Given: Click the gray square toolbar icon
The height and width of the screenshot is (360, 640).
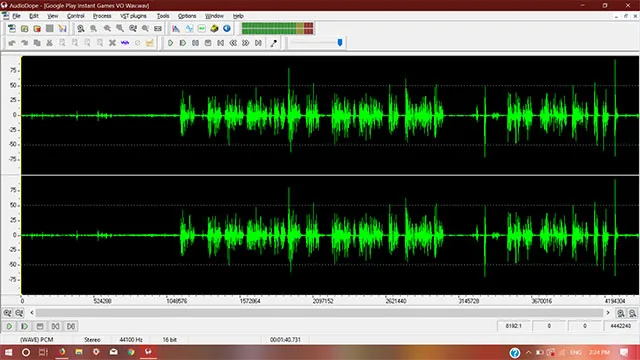Looking at the screenshot, I should point(49,29).
